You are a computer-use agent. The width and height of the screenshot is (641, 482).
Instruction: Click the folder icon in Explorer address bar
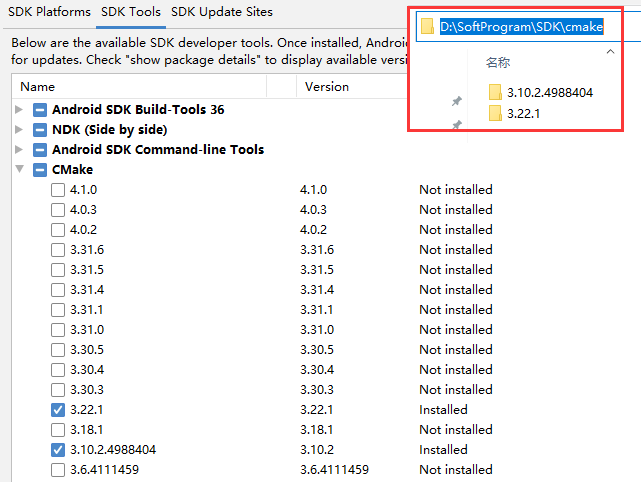(427, 27)
